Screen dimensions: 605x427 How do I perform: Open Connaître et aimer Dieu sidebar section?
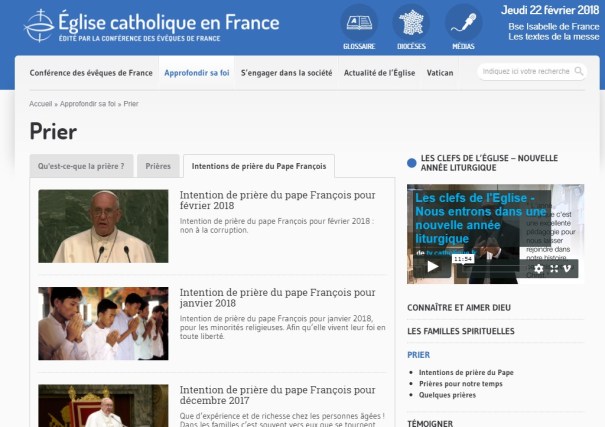pos(459,307)
